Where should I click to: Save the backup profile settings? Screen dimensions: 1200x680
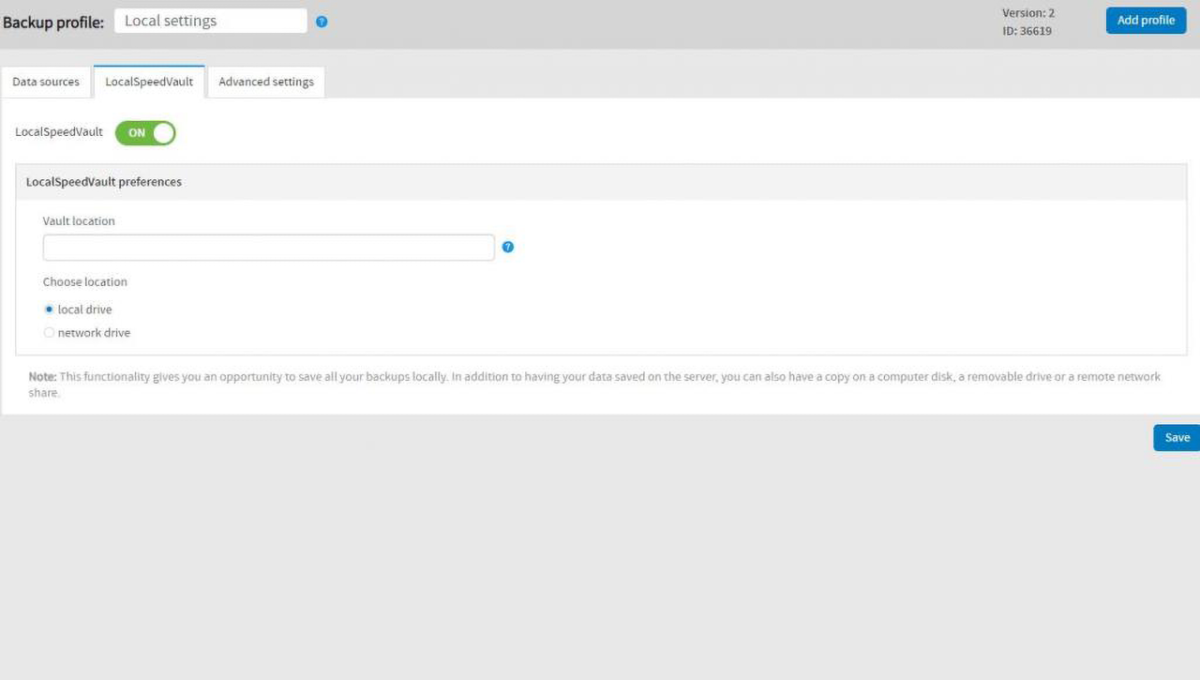1177,438
